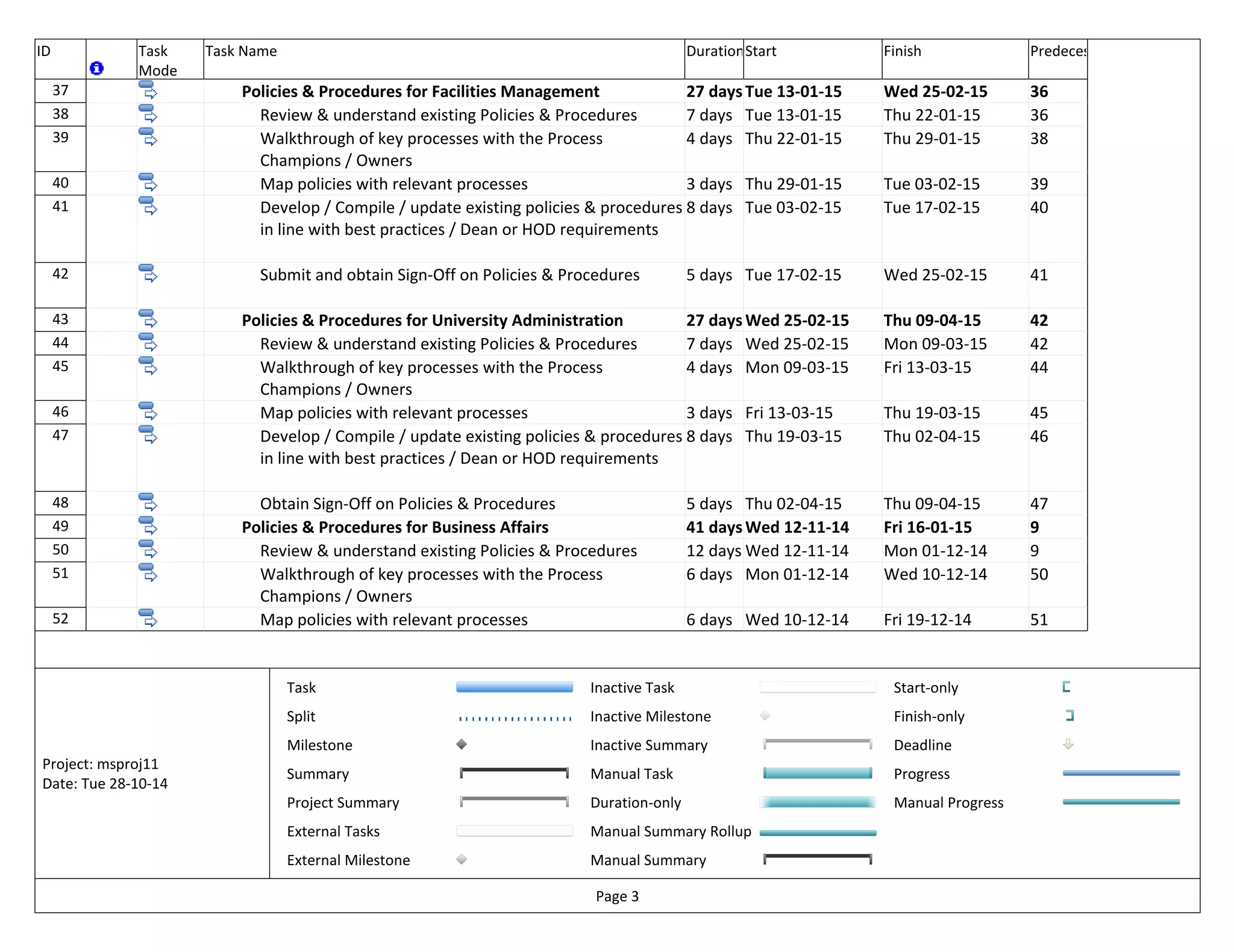Click the start date Tue 17-02-15 cell

click(793, 275)
